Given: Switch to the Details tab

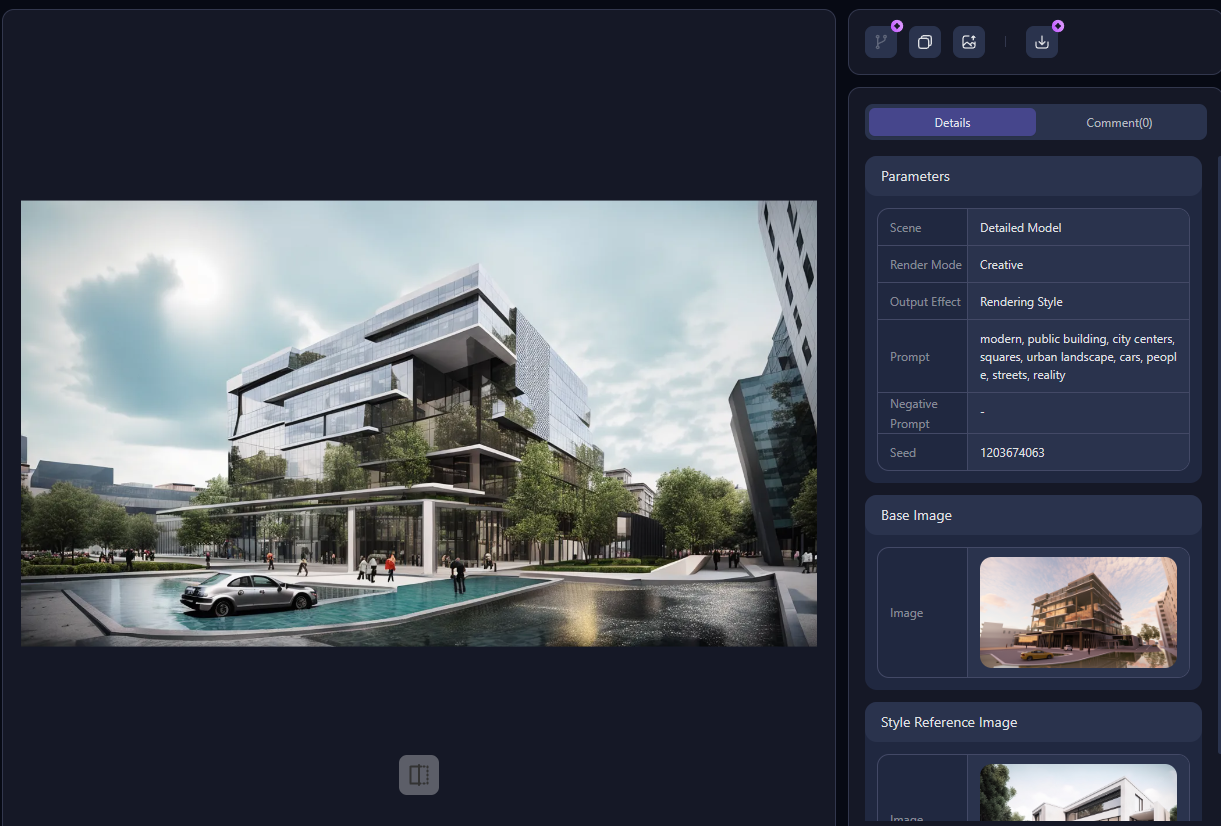Looking at the screenshot, I should pos(952,123).
